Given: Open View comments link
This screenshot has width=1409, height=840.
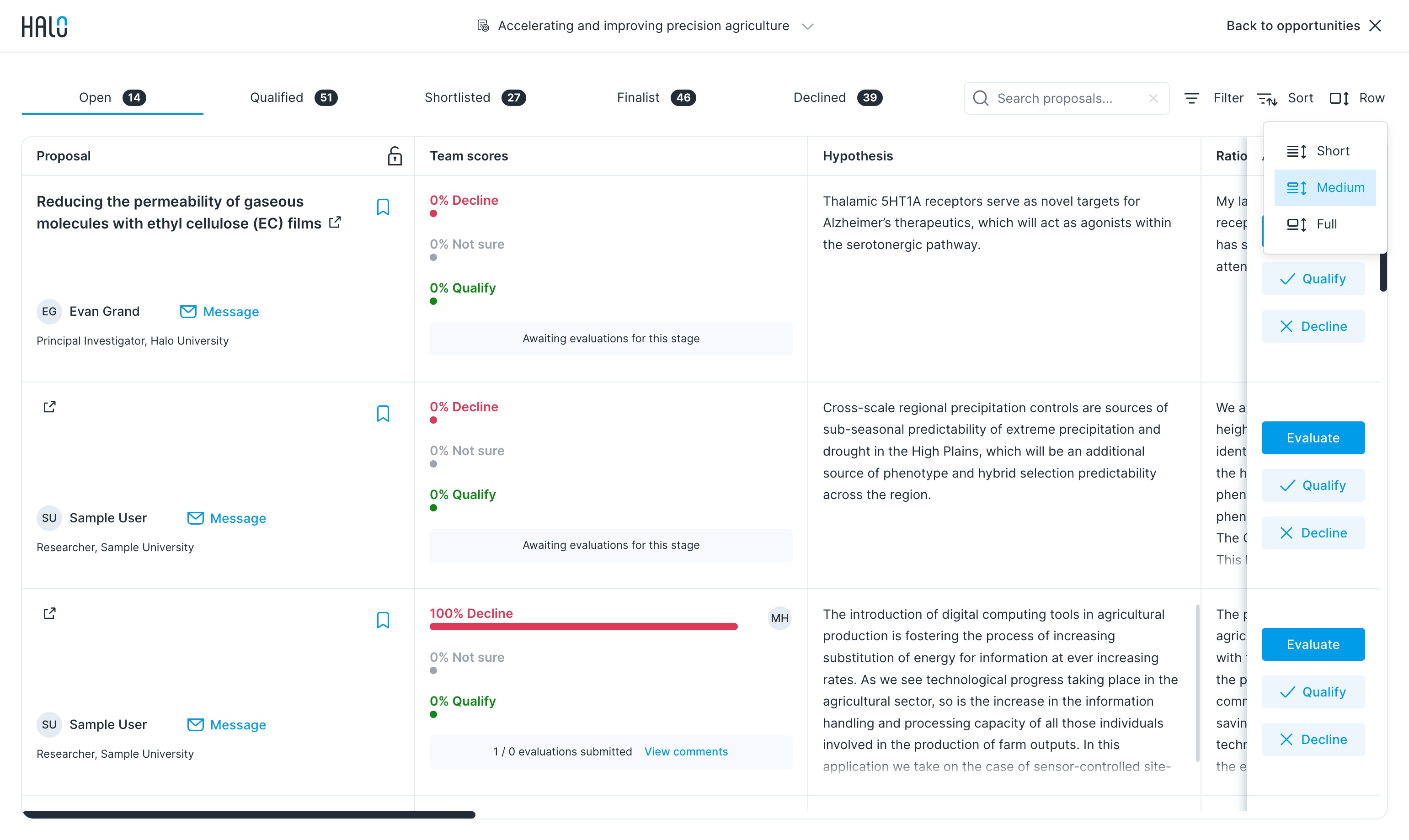Looking at the screenshot, I should 686,752.
